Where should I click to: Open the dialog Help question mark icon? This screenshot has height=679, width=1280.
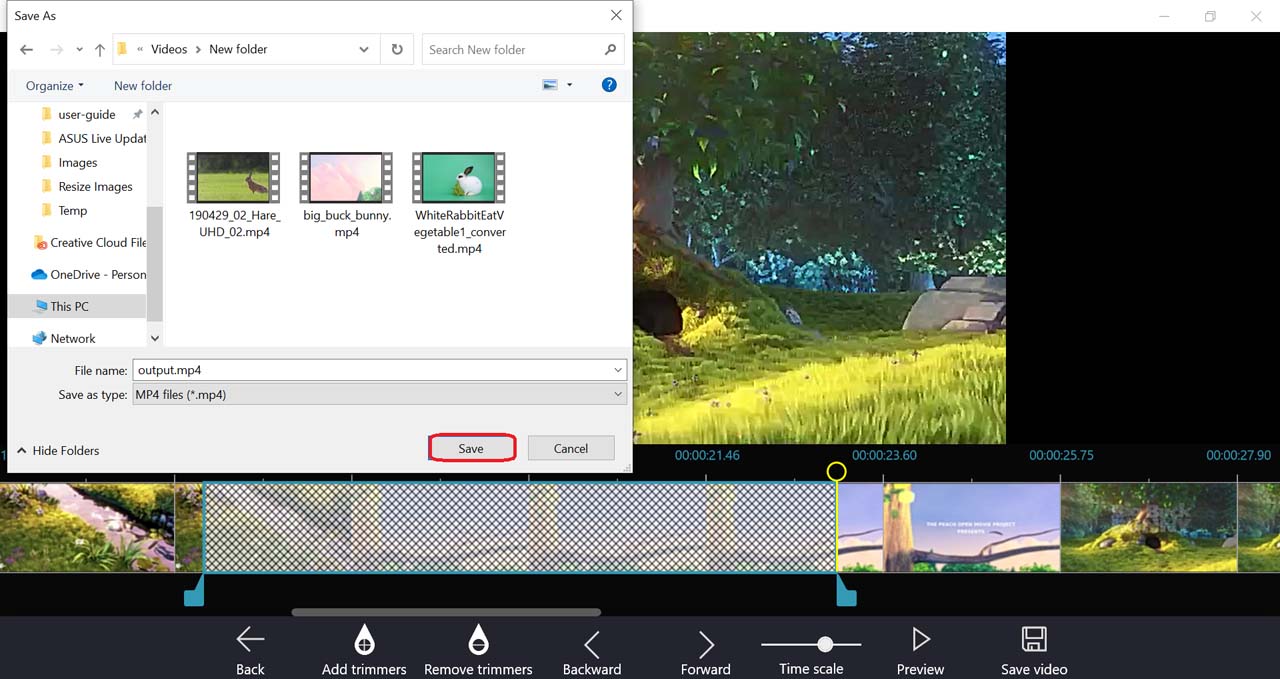point(609,85)
